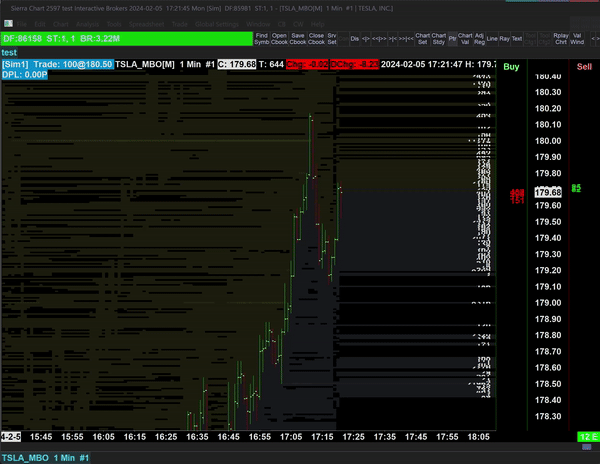600x464 pixels.
Task: Open the CW menu
Action: click(x=298, y=24)
